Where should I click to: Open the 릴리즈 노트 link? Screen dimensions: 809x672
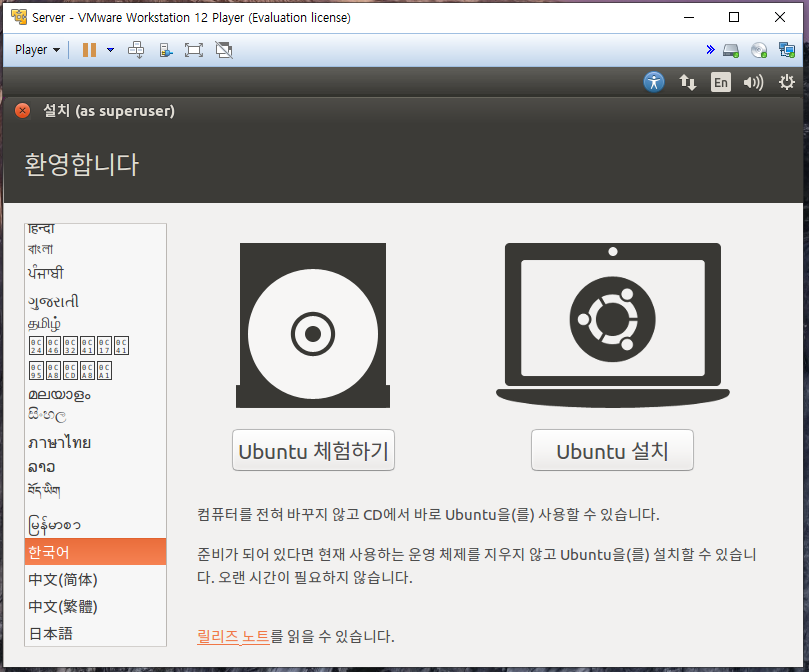(233, 636)
